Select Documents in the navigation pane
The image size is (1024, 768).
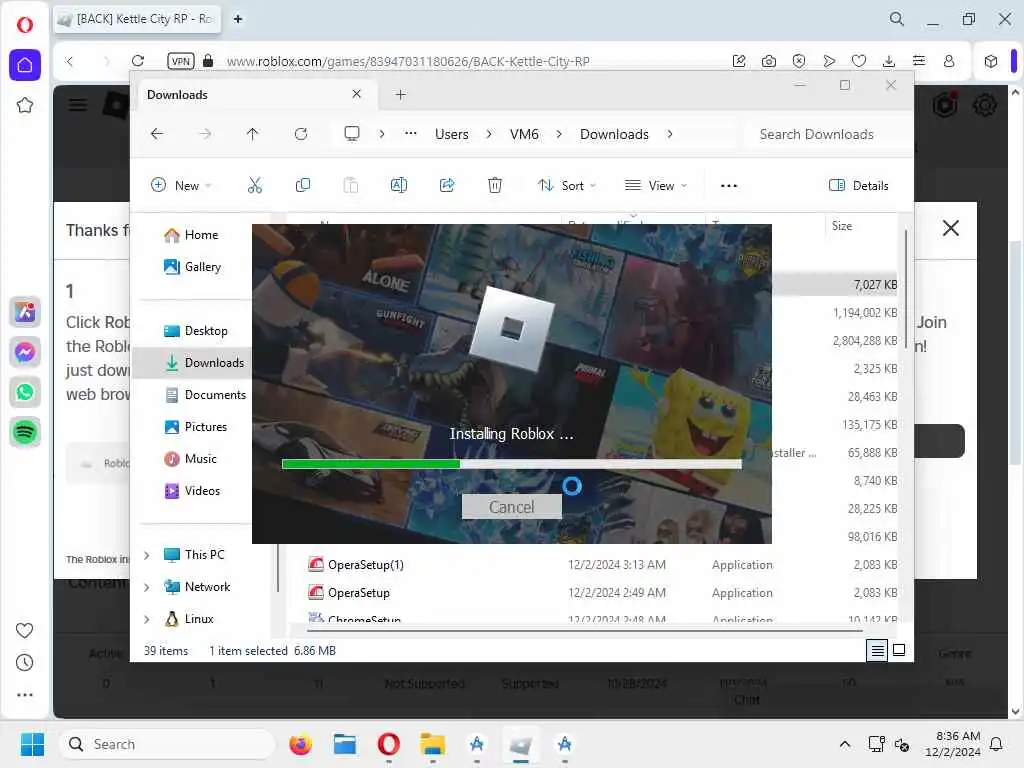[x=206, y=394]
